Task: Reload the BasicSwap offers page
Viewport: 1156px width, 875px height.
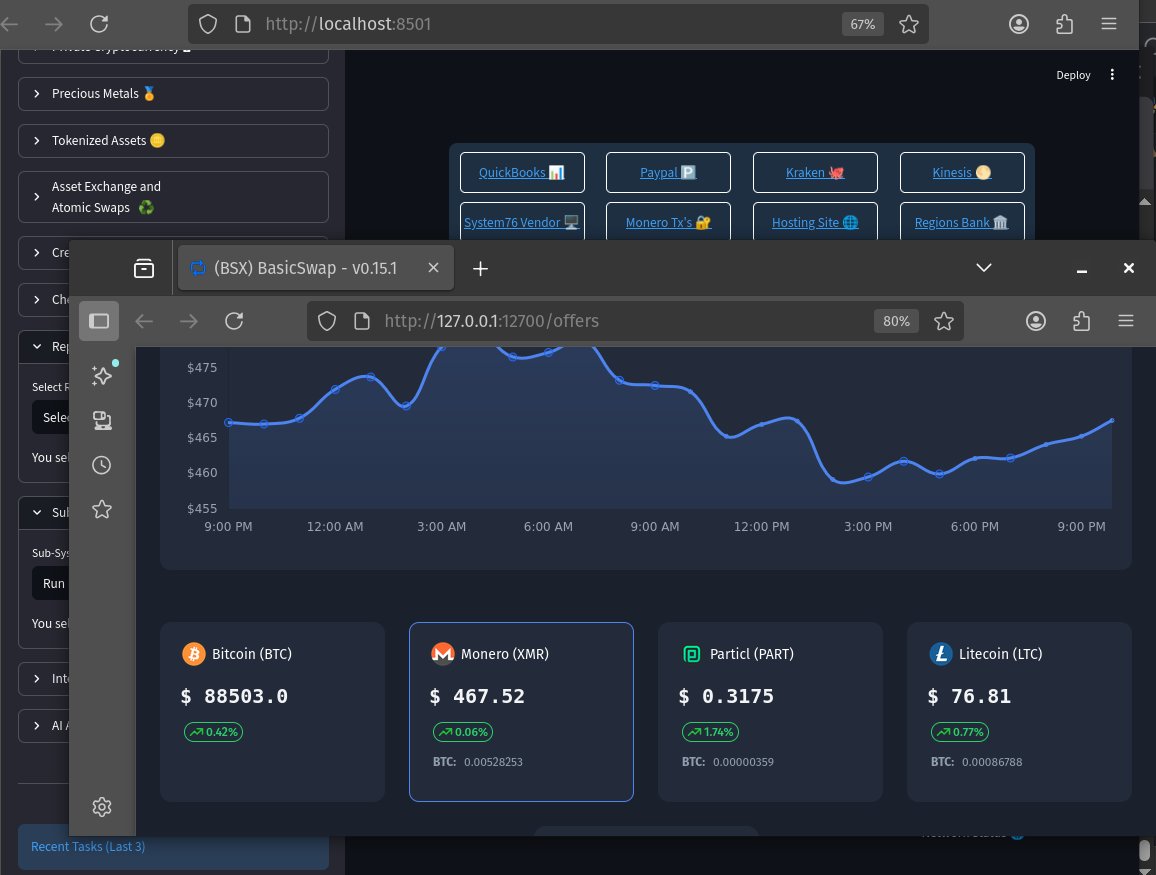Action: tap(235, 321)
